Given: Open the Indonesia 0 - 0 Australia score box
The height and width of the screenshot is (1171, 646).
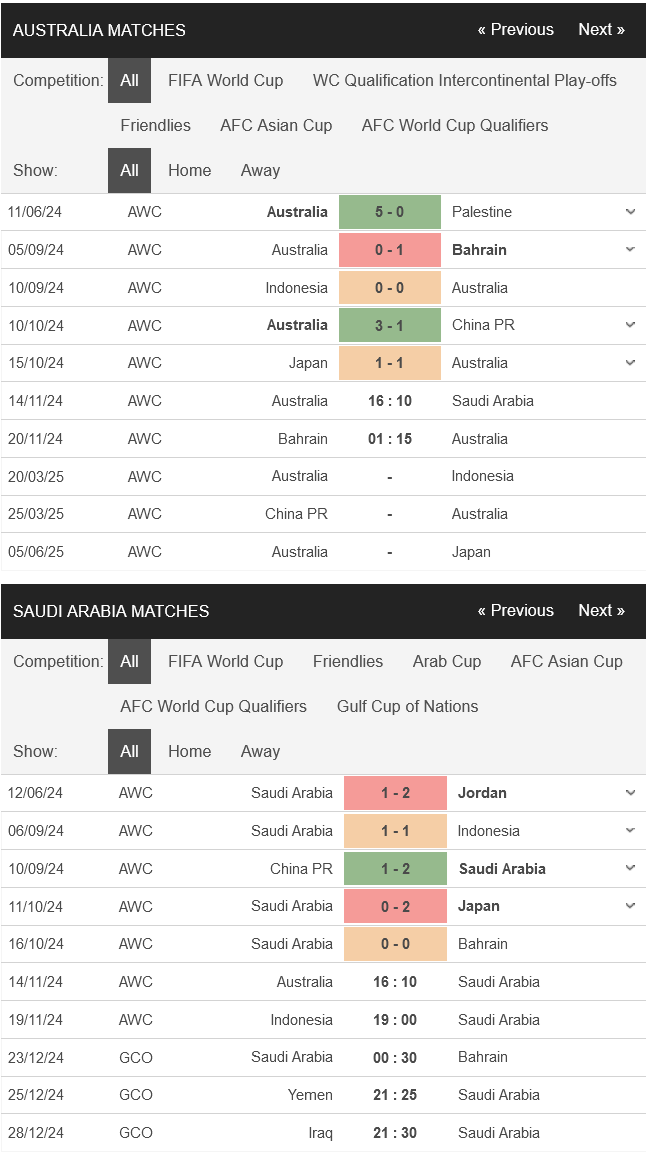Looking at the screenshot, I should pos(390,288).
